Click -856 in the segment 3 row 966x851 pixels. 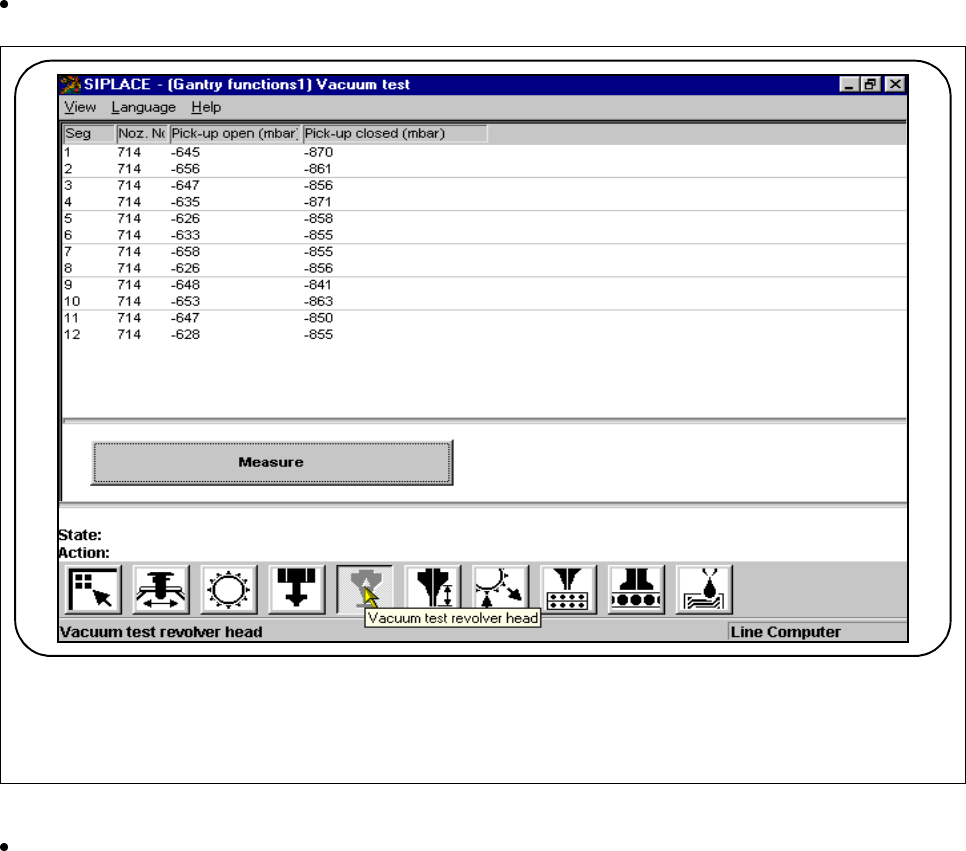click(319, 185)
